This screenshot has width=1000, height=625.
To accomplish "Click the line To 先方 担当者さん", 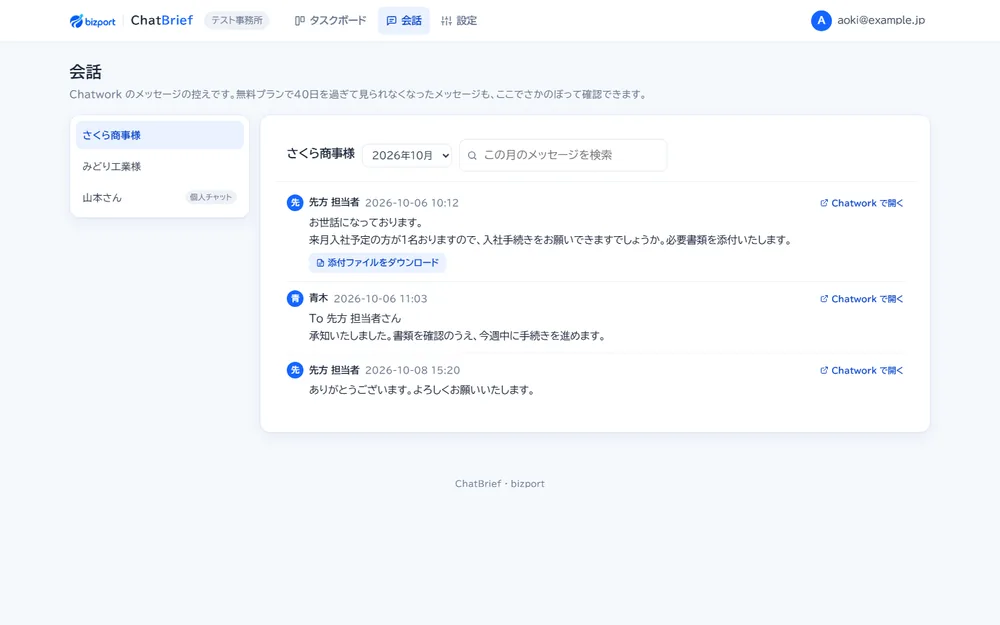I will pos(355,318).
